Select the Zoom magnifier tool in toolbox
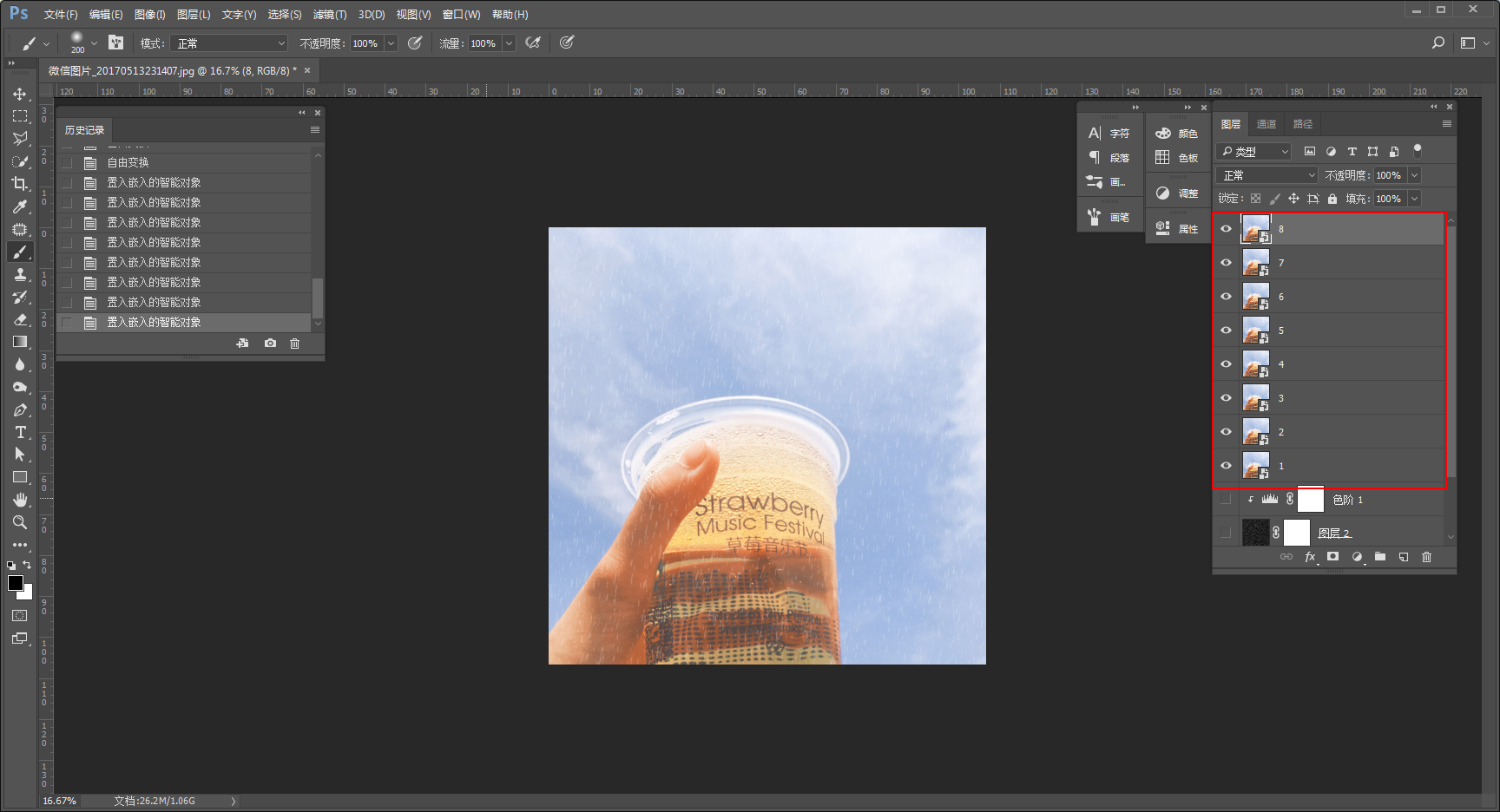 click(20, 522)
